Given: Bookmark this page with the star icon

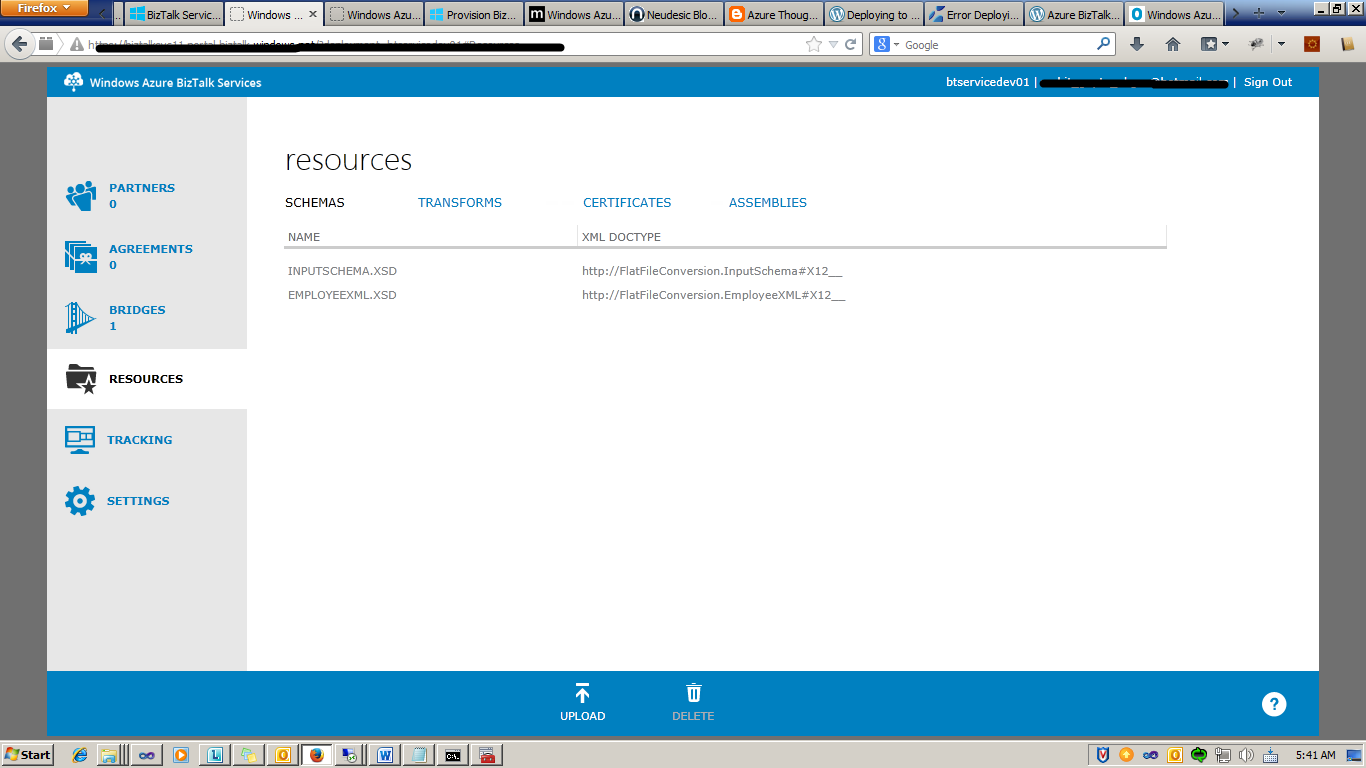Looking at the screenshot, I should click(x=814, y=44).
